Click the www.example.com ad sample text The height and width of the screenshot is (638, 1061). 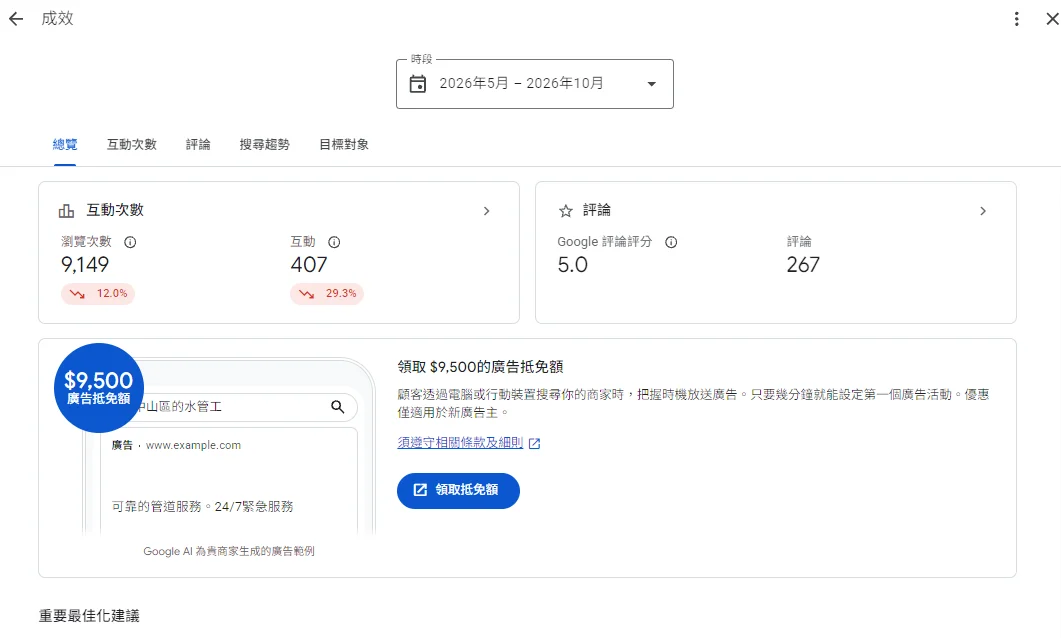(x=194, y=445)
